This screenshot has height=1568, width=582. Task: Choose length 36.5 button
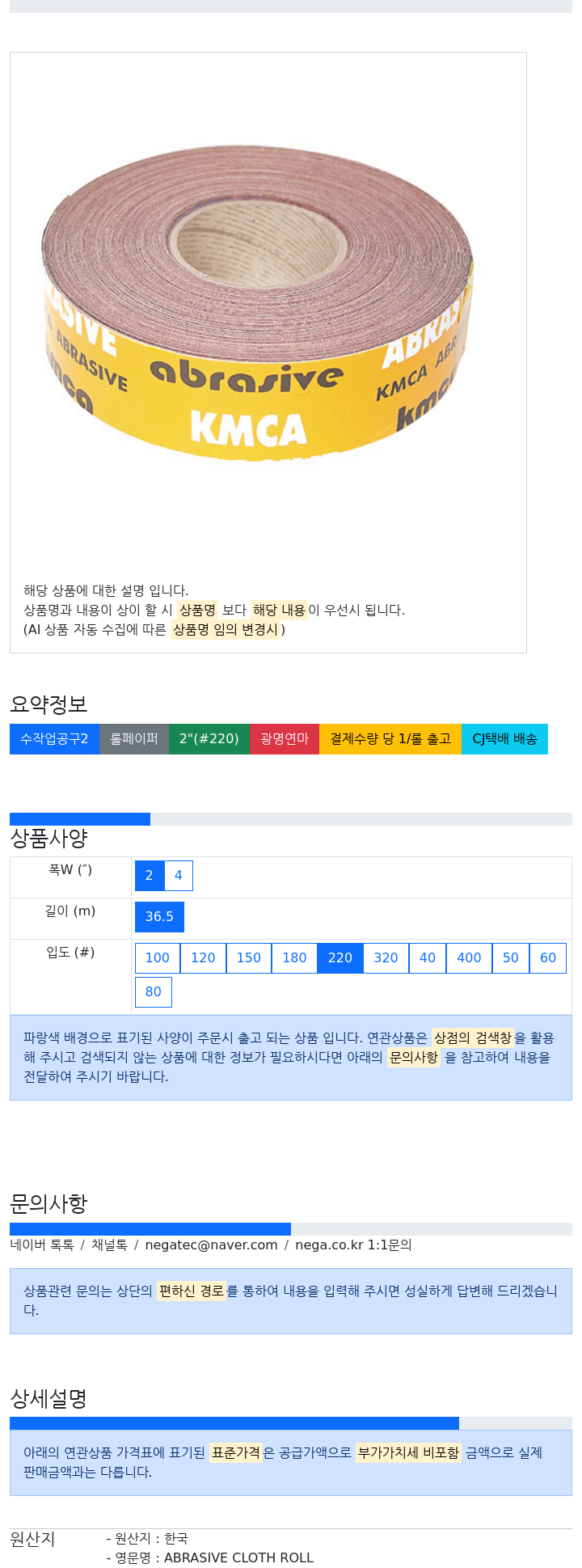(159, 917)
